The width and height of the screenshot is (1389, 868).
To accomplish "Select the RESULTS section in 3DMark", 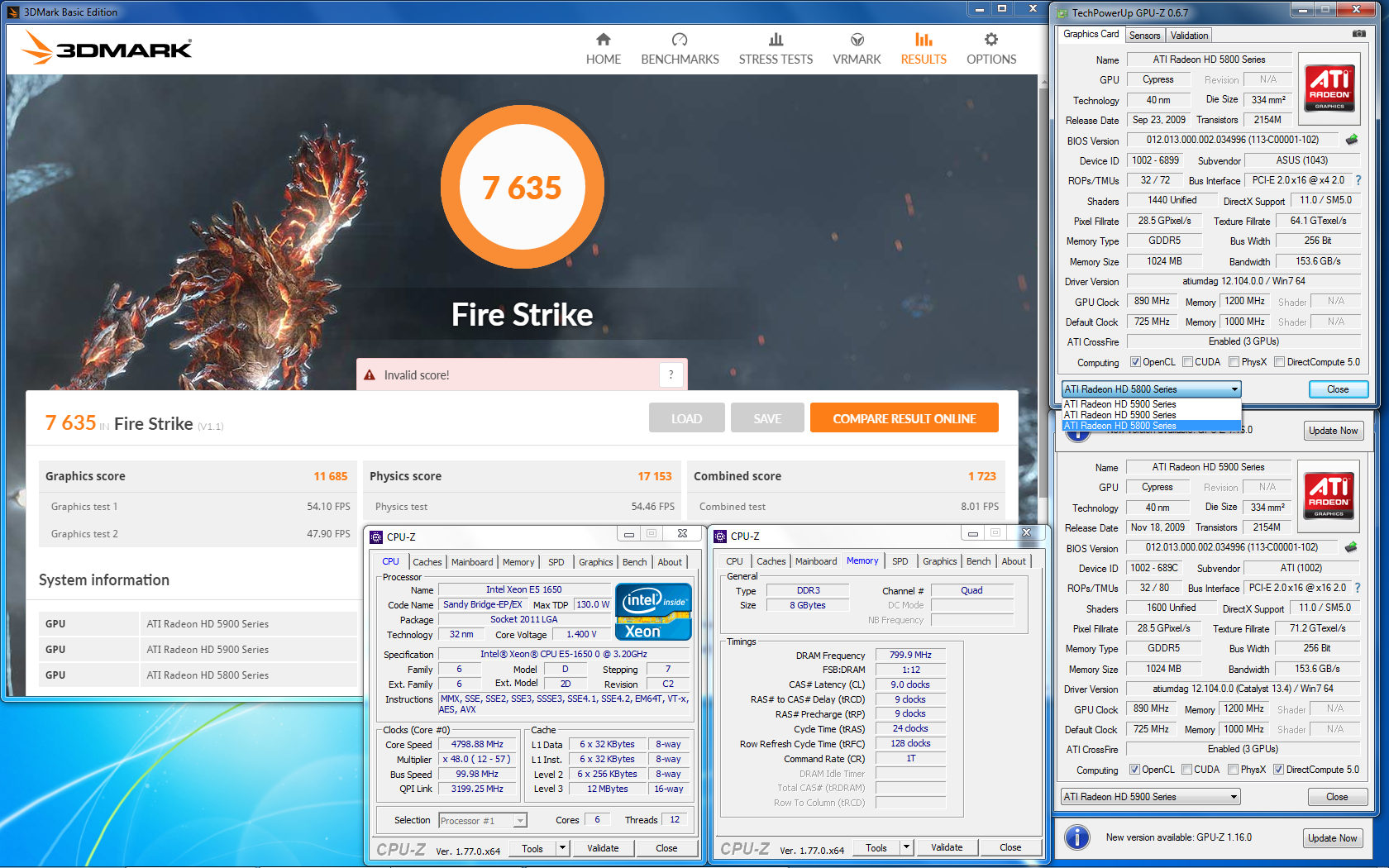I will point(924,50).
